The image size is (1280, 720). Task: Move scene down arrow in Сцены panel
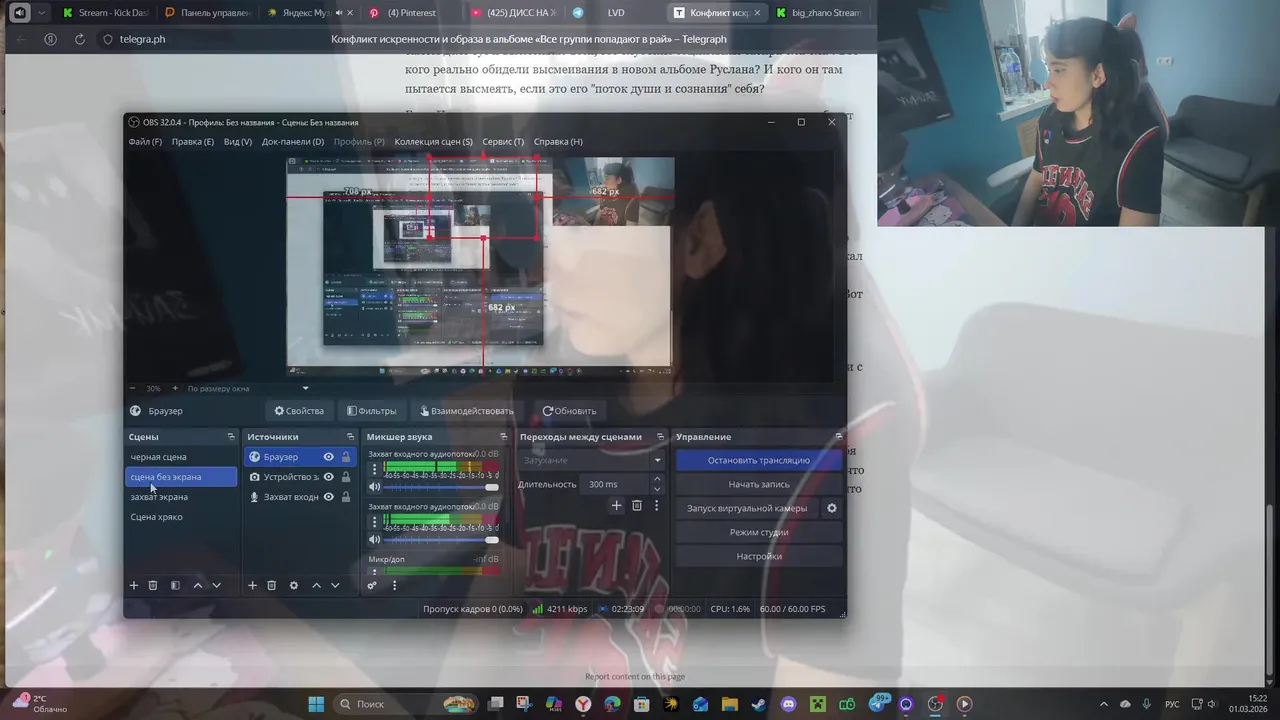tap(216, 585)
